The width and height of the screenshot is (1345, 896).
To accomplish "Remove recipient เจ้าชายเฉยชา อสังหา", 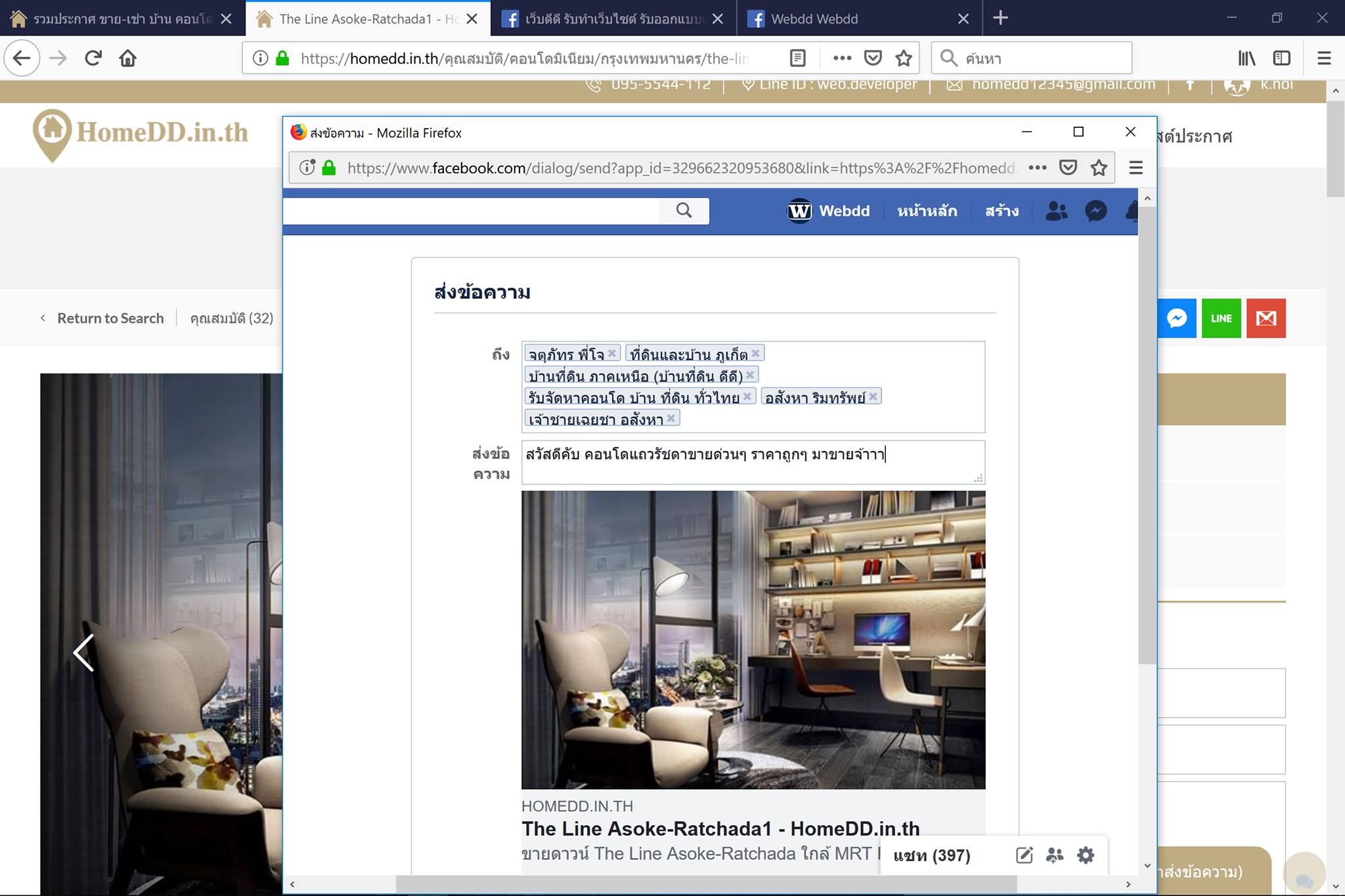I will tap(671, 418).
